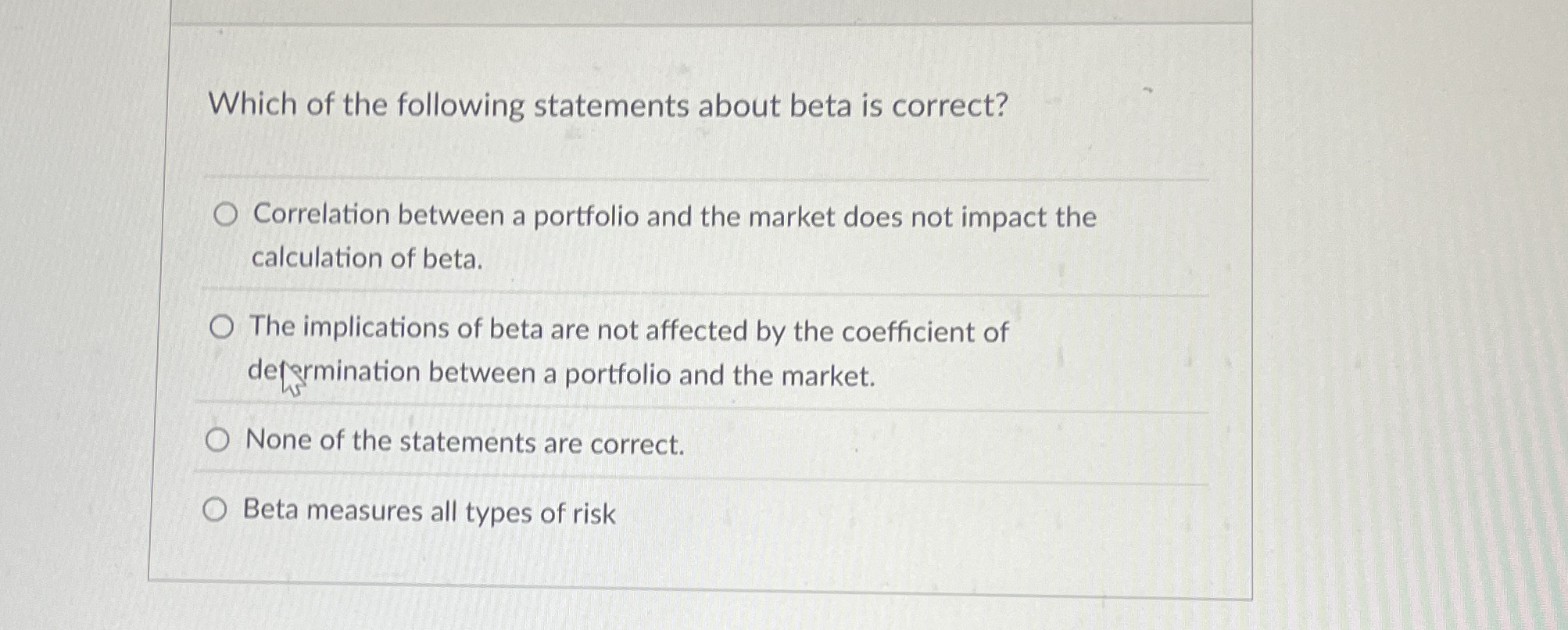The image size is (1568, 630).
Task: Click the radio circle beside the fourth answer
Action: (x=216, y=510)
